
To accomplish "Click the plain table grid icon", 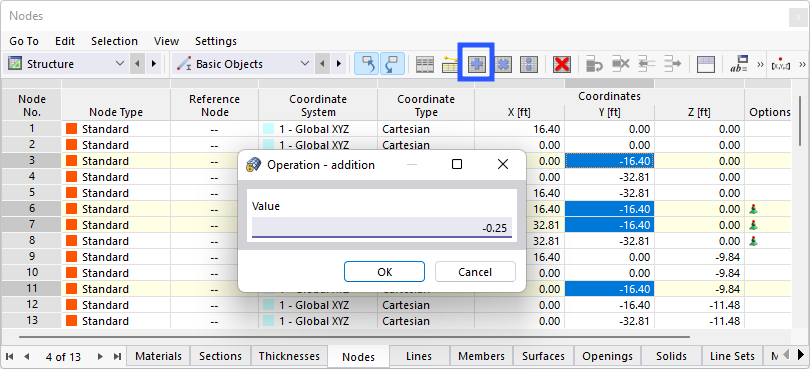I will tap(425, 64).
